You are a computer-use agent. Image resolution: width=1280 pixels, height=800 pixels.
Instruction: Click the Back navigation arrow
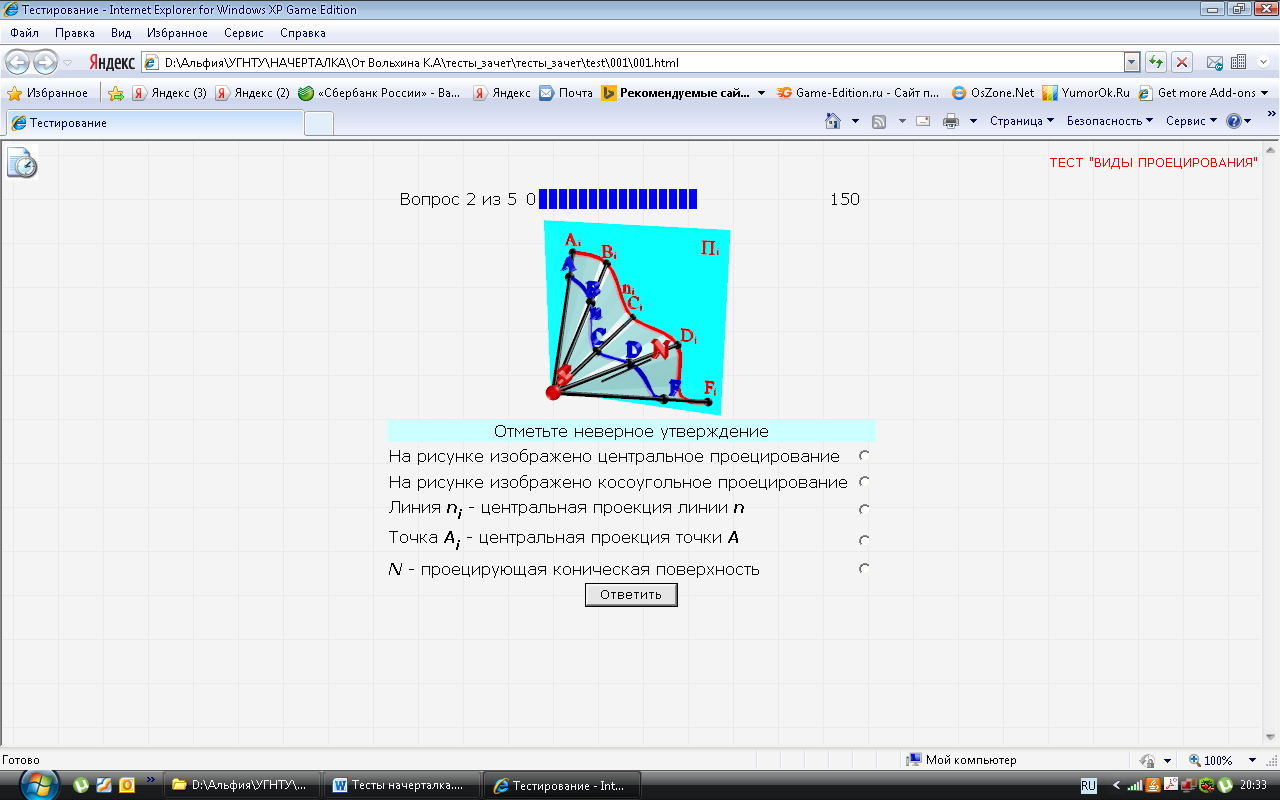click(x=18, y=62)
